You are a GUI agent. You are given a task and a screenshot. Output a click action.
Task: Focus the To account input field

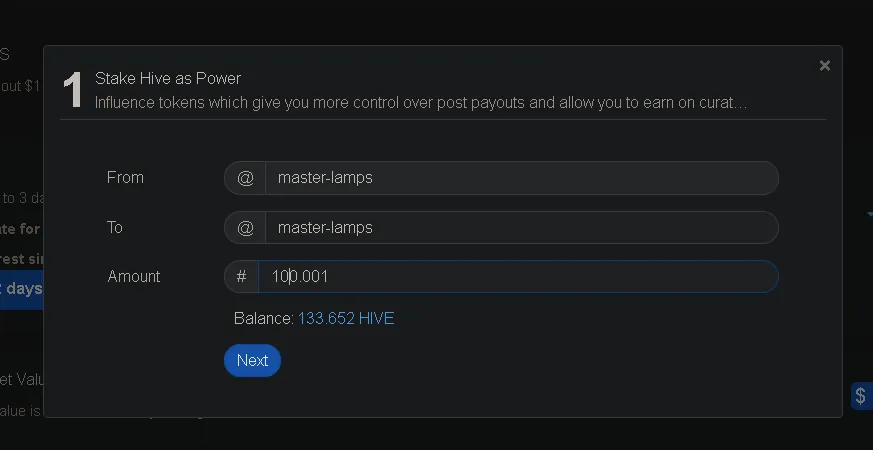click(x=520, y=228)
